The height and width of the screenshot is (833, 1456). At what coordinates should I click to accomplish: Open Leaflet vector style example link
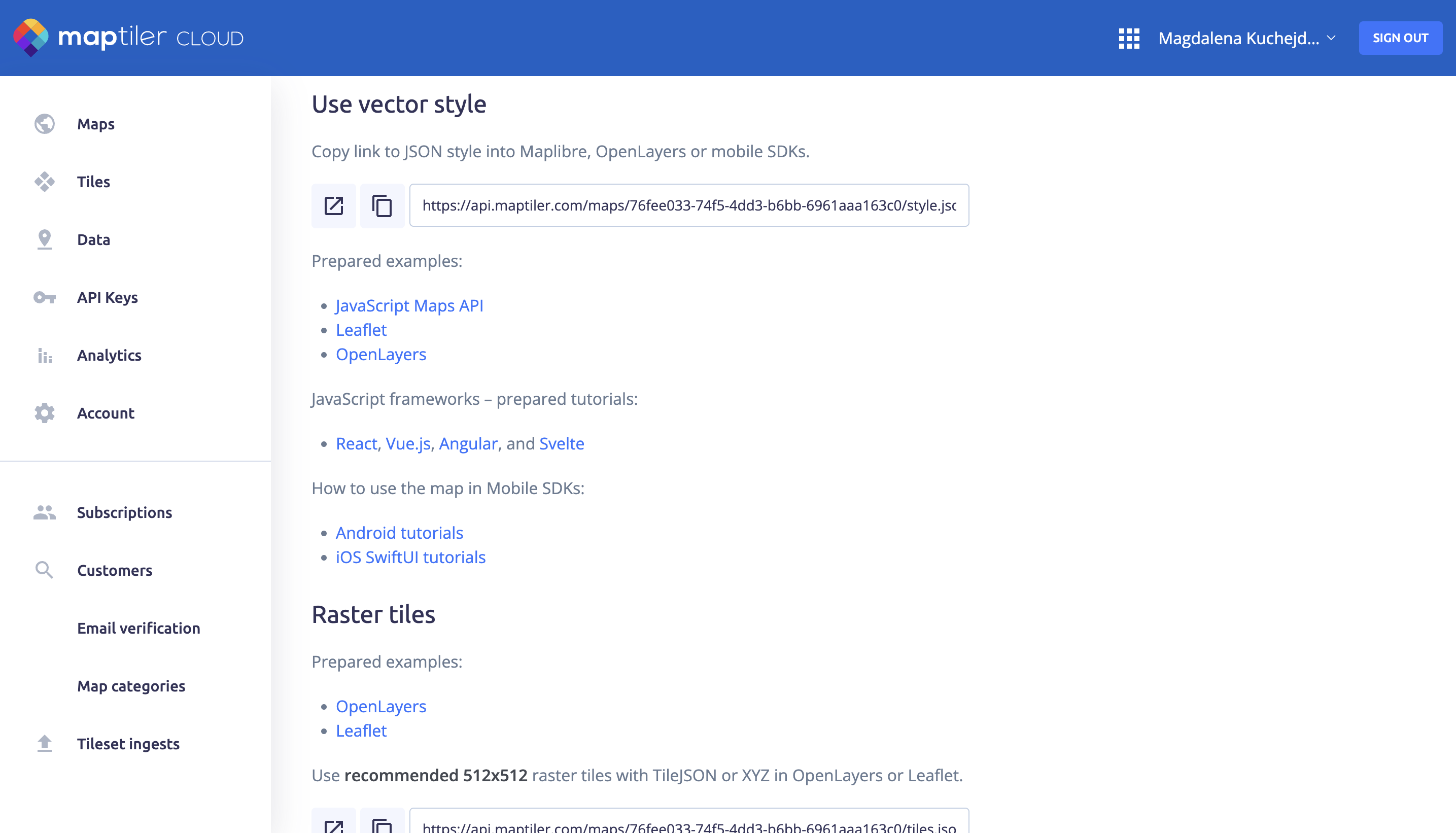[361, 330]
